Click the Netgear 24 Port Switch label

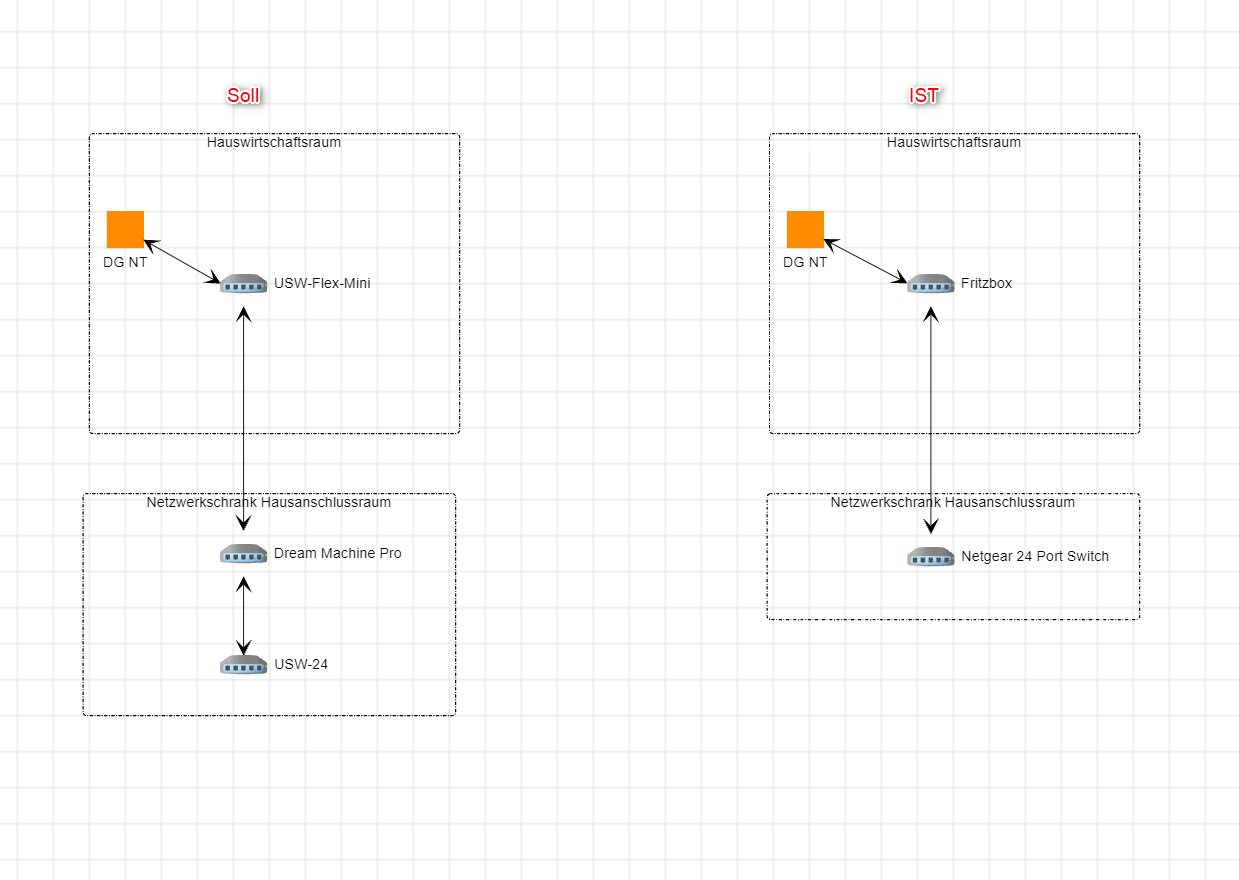(x=1035, y=556)
